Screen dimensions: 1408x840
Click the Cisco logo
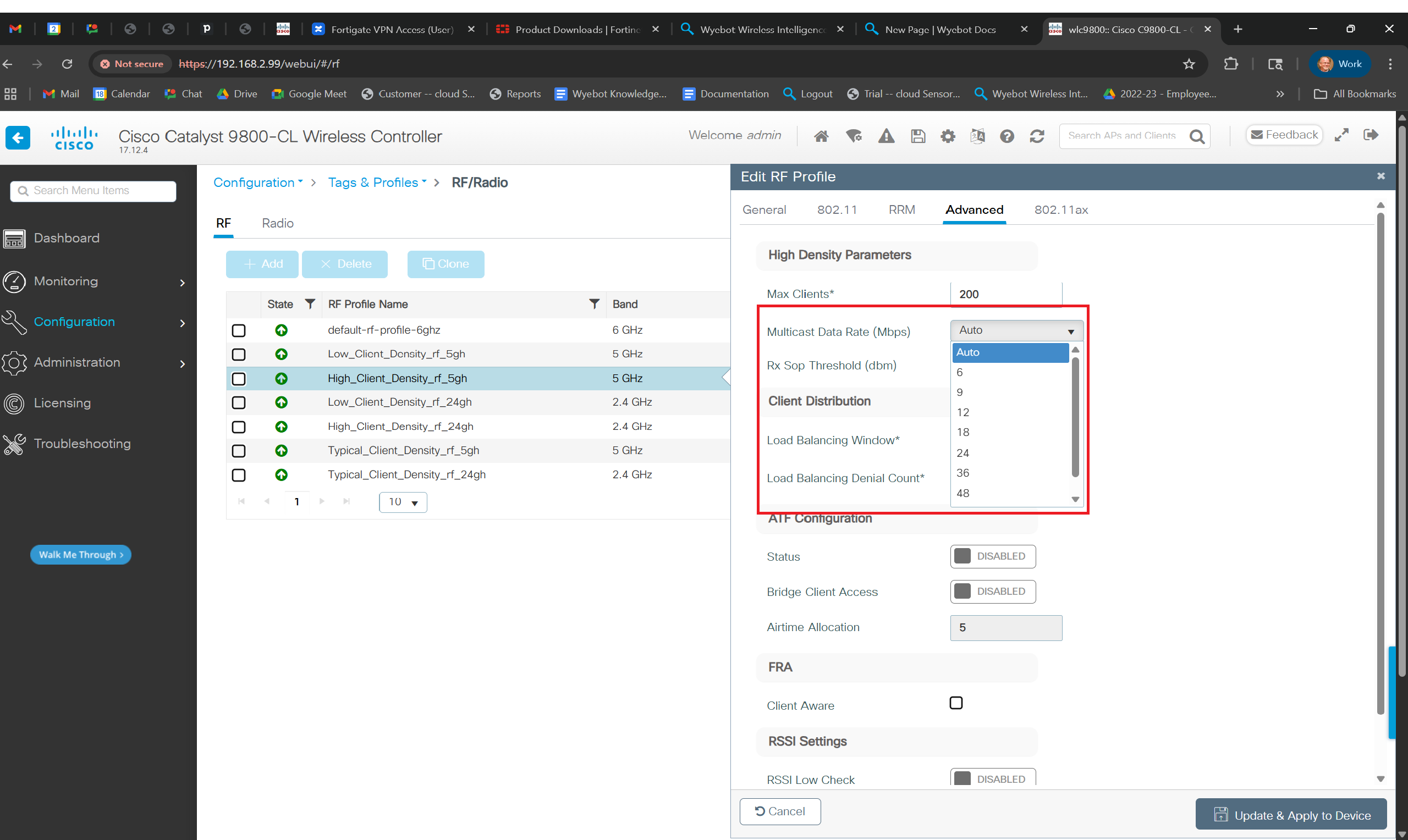pyautogui.click(x=74, y=138)
